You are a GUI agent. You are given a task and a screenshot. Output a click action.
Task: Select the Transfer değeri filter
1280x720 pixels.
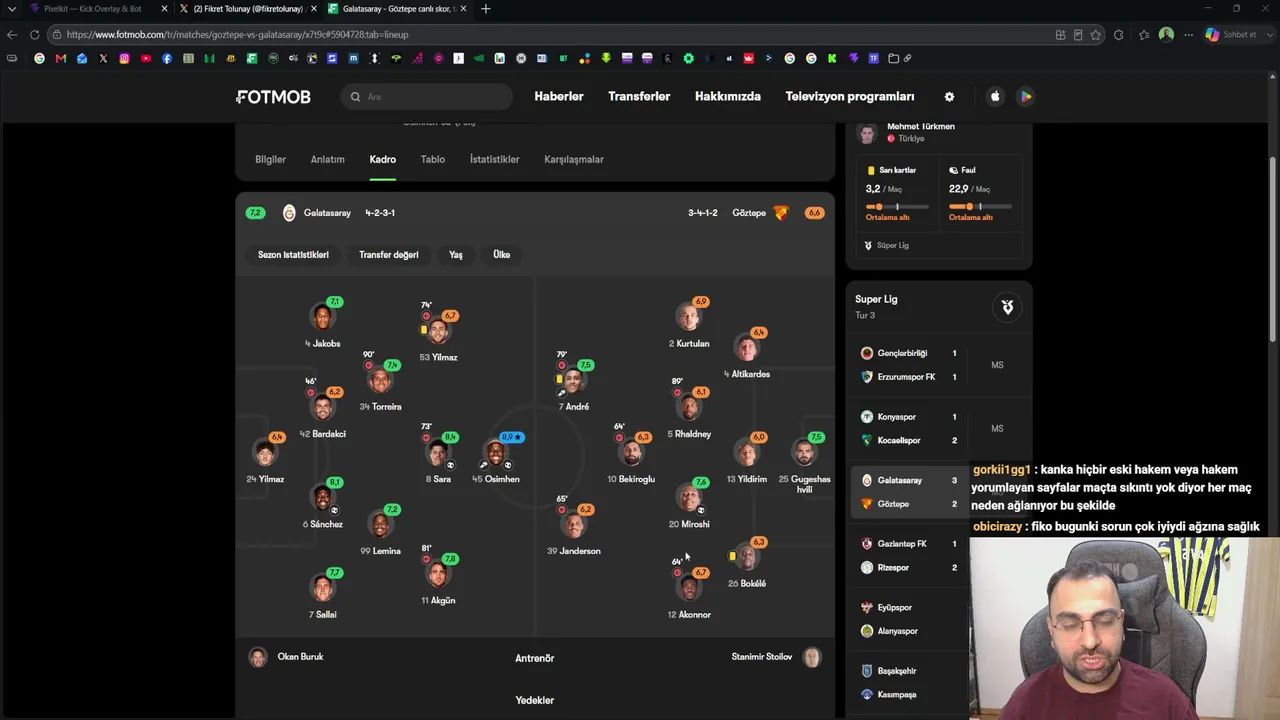point(389,255)
